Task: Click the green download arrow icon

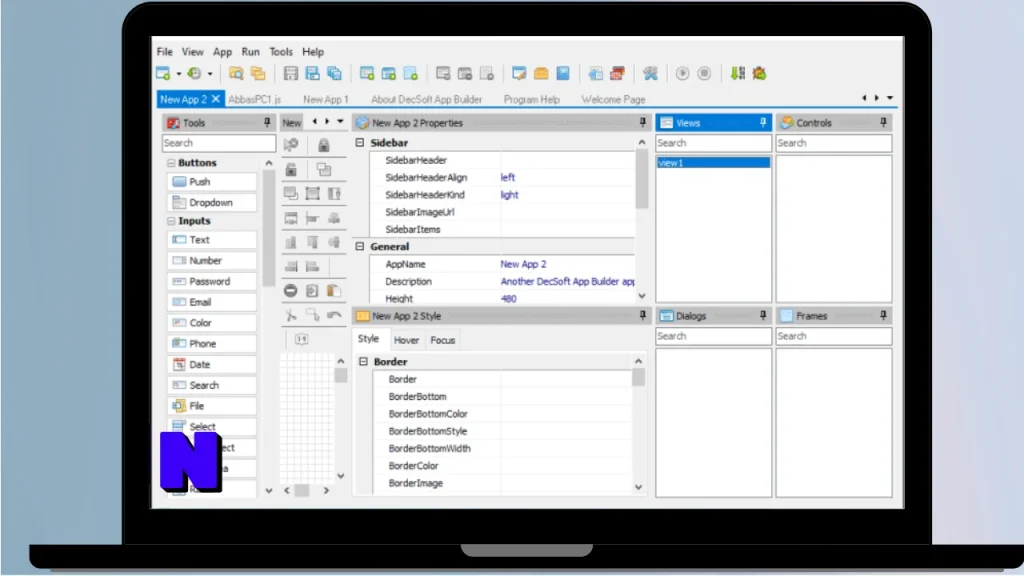Action: [737, 73]
